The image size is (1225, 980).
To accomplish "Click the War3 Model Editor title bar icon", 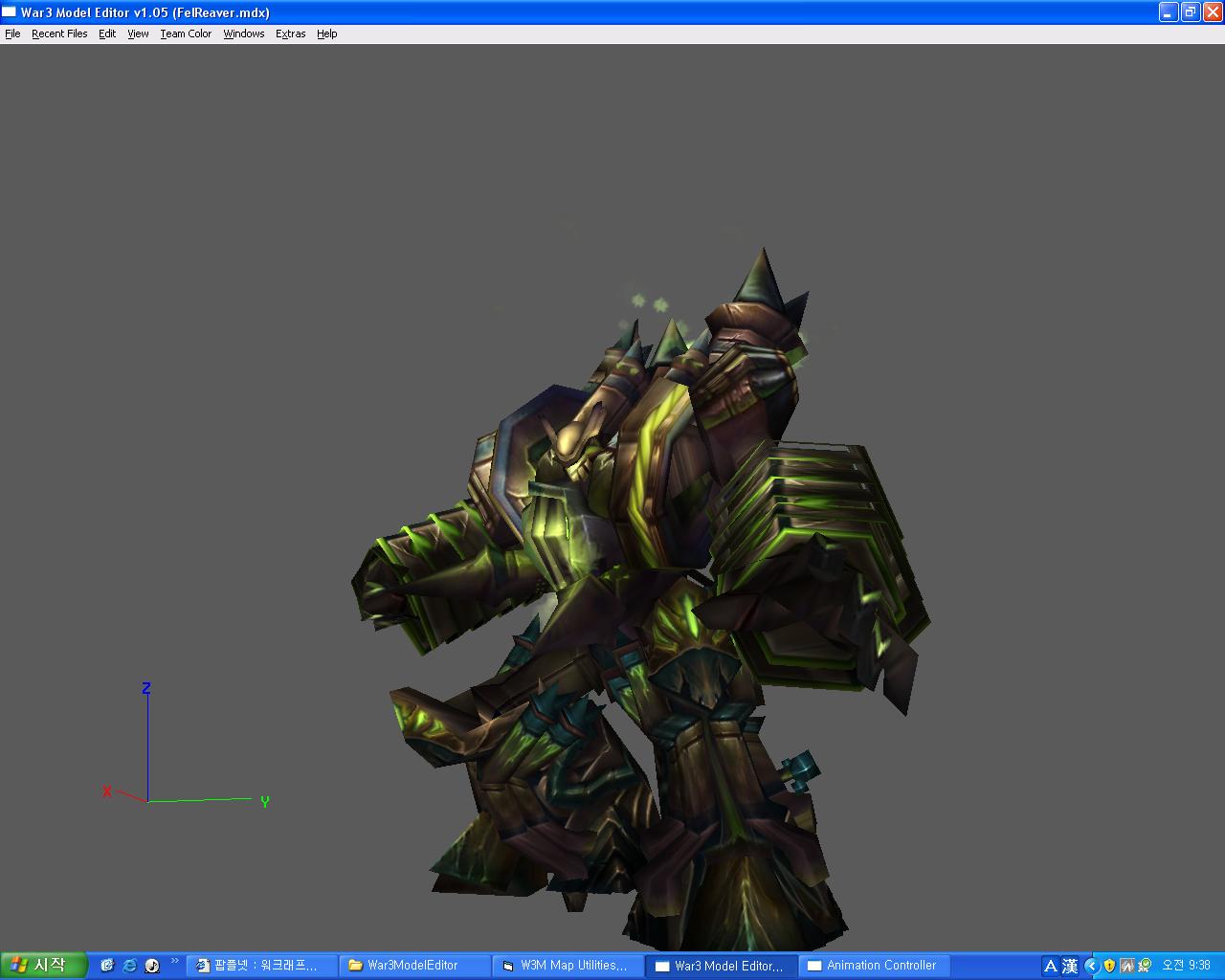I will pyautogui.click(x=10, y=12).
